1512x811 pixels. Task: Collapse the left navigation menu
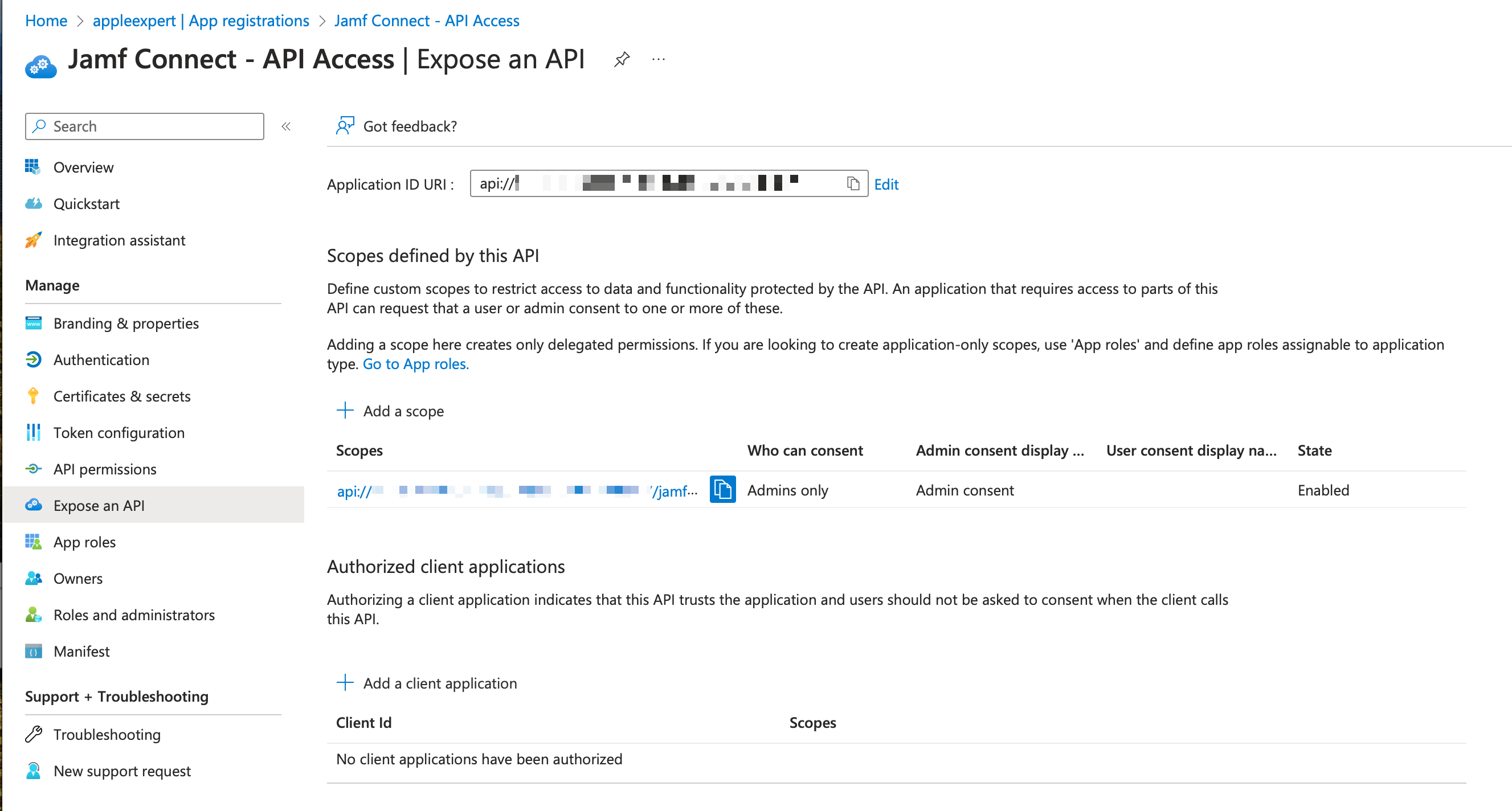click(286, 126)
